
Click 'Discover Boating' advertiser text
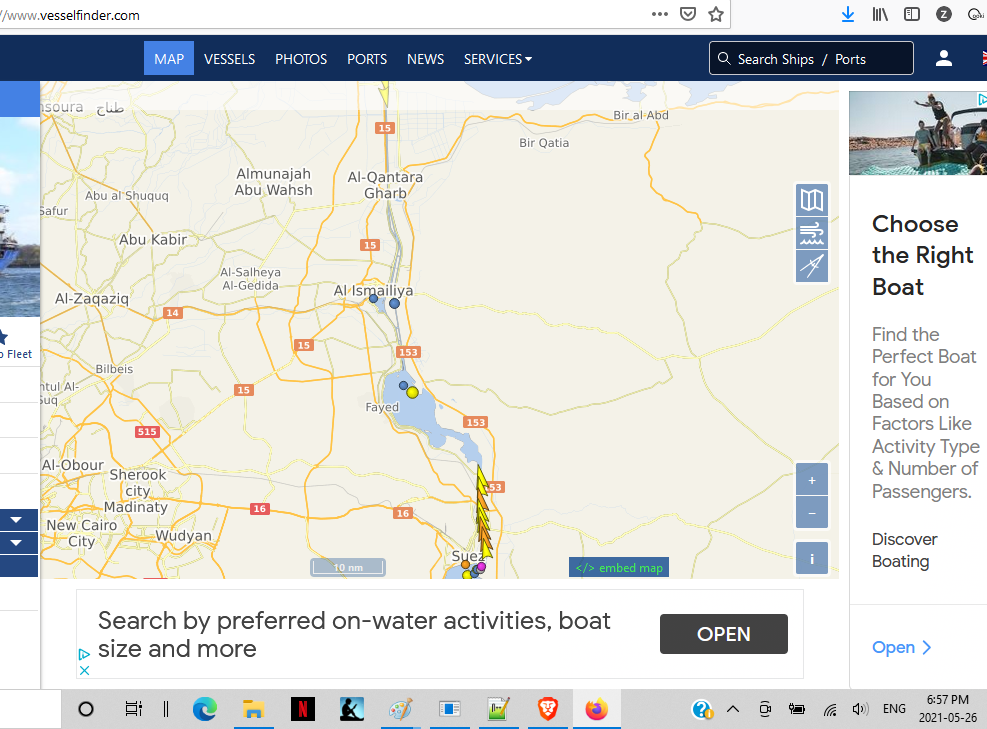pos(905,550)
